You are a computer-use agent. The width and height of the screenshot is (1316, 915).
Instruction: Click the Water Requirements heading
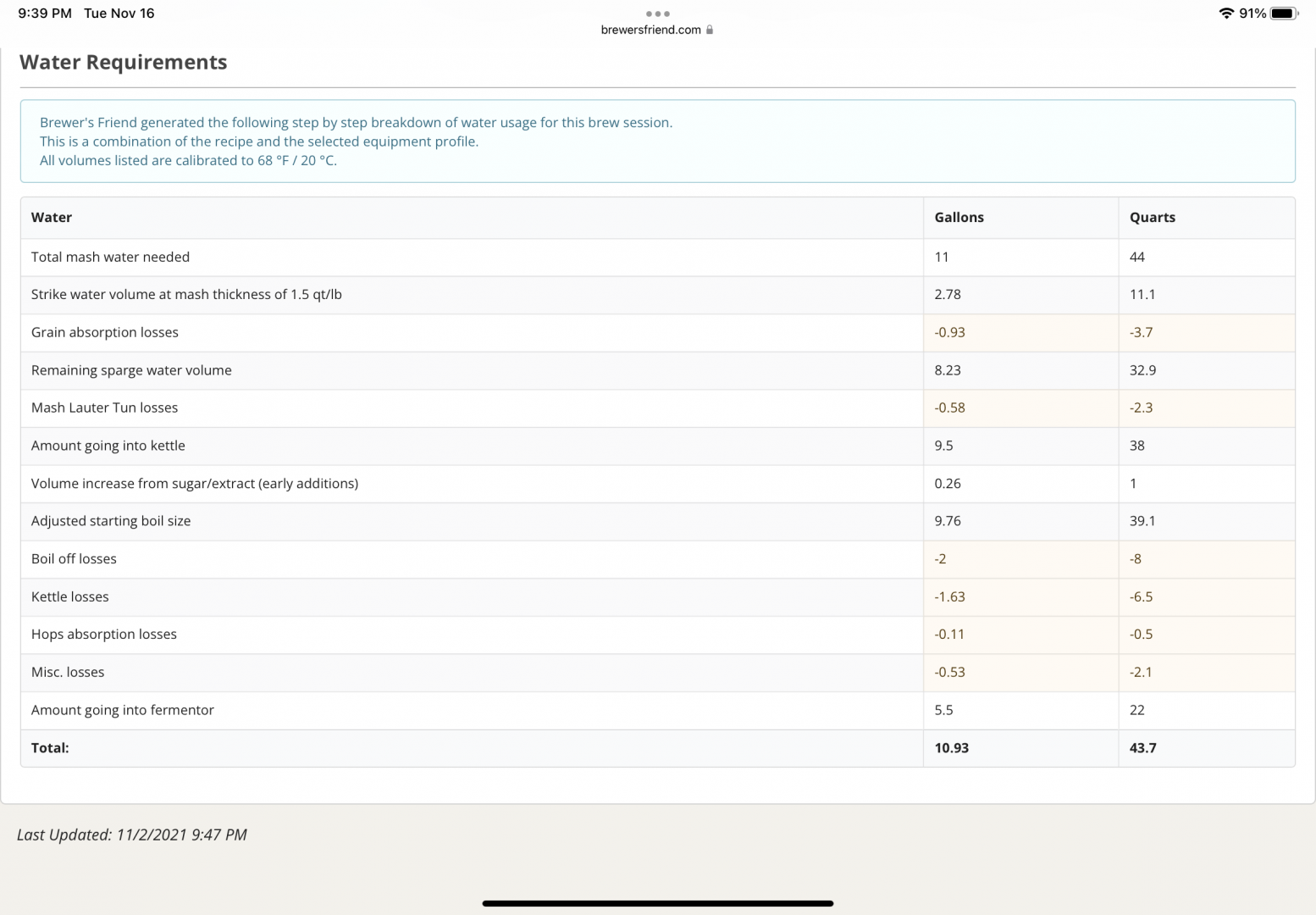coord(124,63)
